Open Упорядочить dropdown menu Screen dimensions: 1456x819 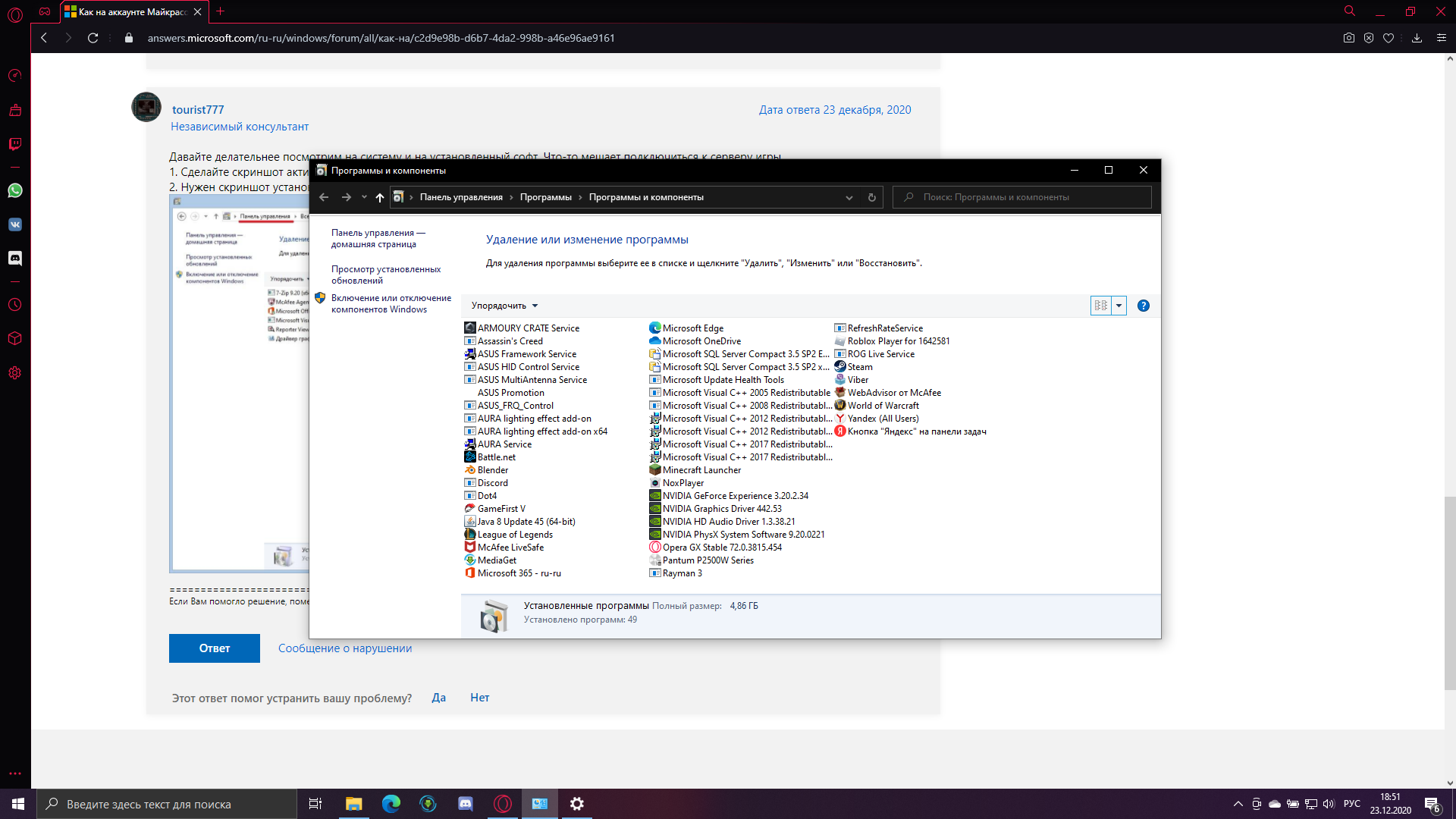[504, 306]
